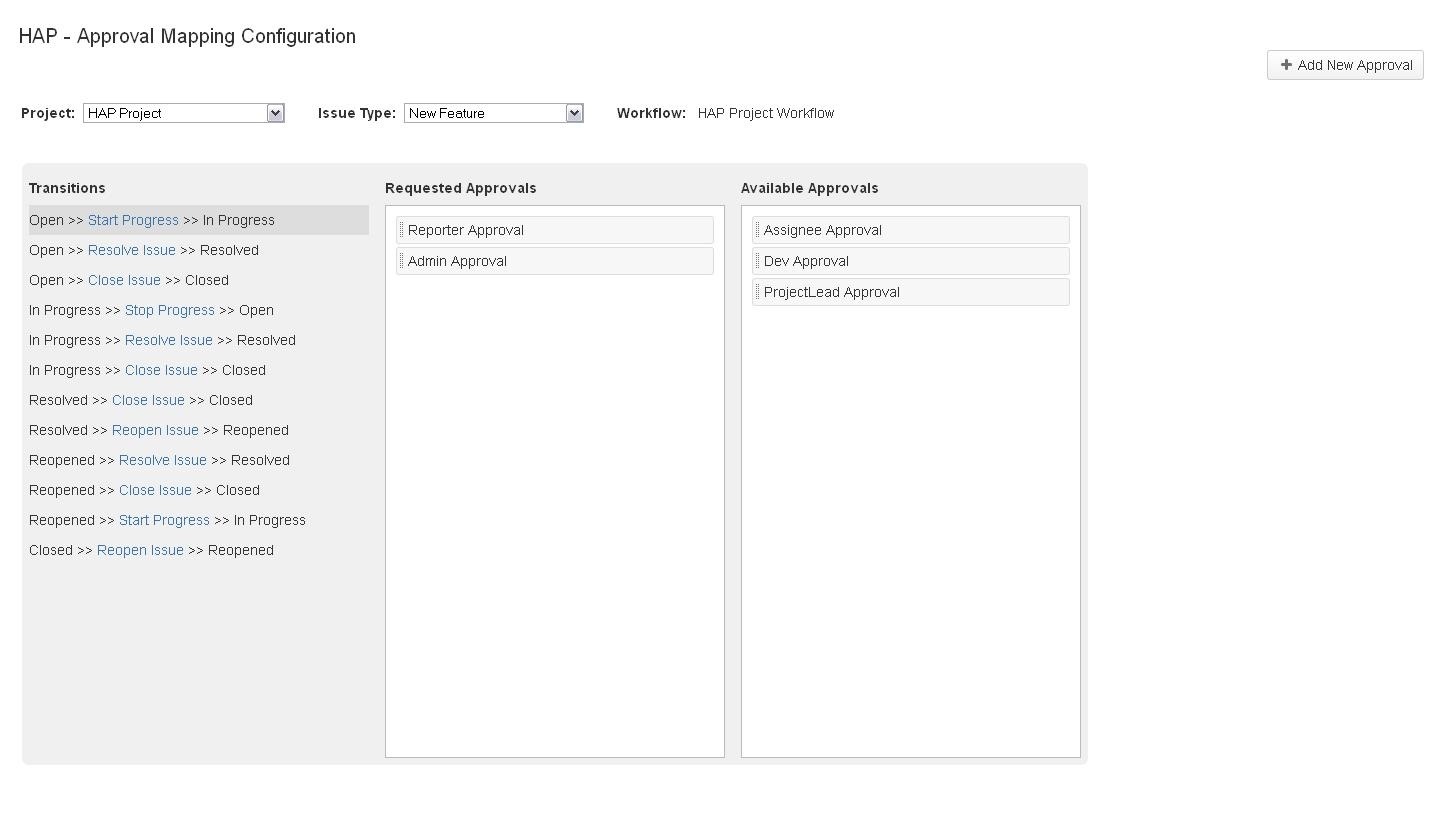Select Resolved to Reopen Issue transition
The height and width of the screenshot is (828, 1436).
point(155,430)
